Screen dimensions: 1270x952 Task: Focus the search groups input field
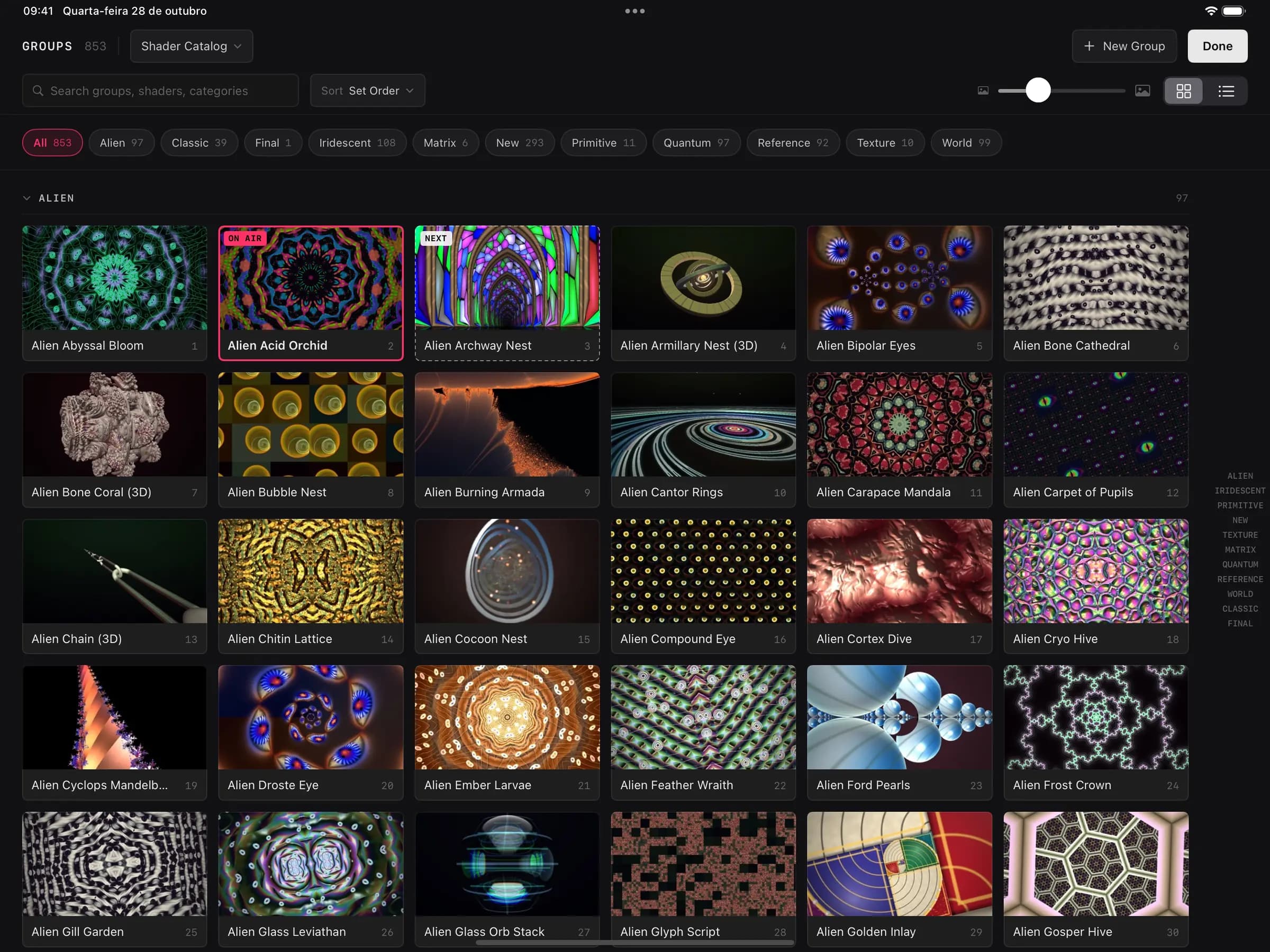coord(160,90)
